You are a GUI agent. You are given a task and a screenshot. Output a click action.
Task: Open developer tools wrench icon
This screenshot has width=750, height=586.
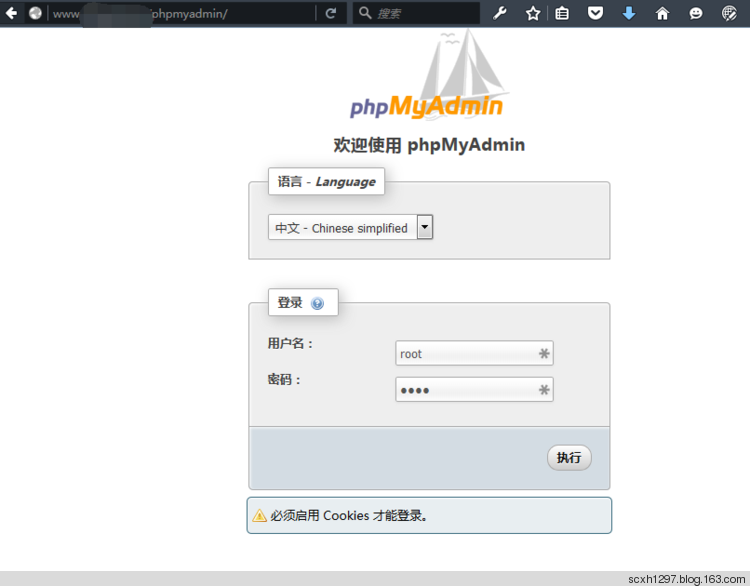tap(500, 13)
